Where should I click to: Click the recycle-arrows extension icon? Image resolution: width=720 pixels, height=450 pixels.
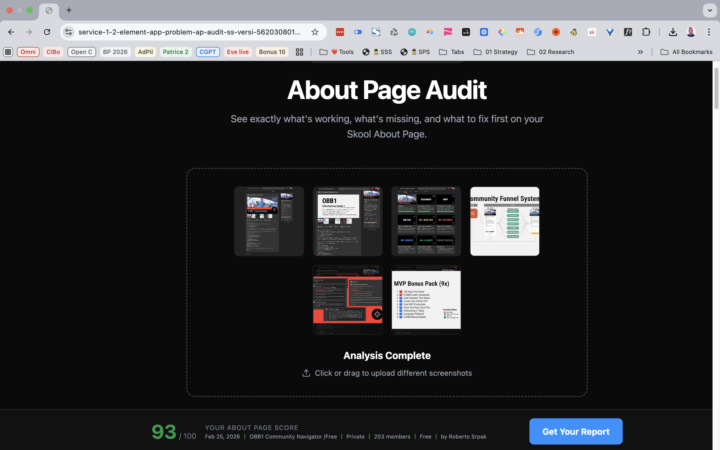pyautogui.click(x=394, y=32)
